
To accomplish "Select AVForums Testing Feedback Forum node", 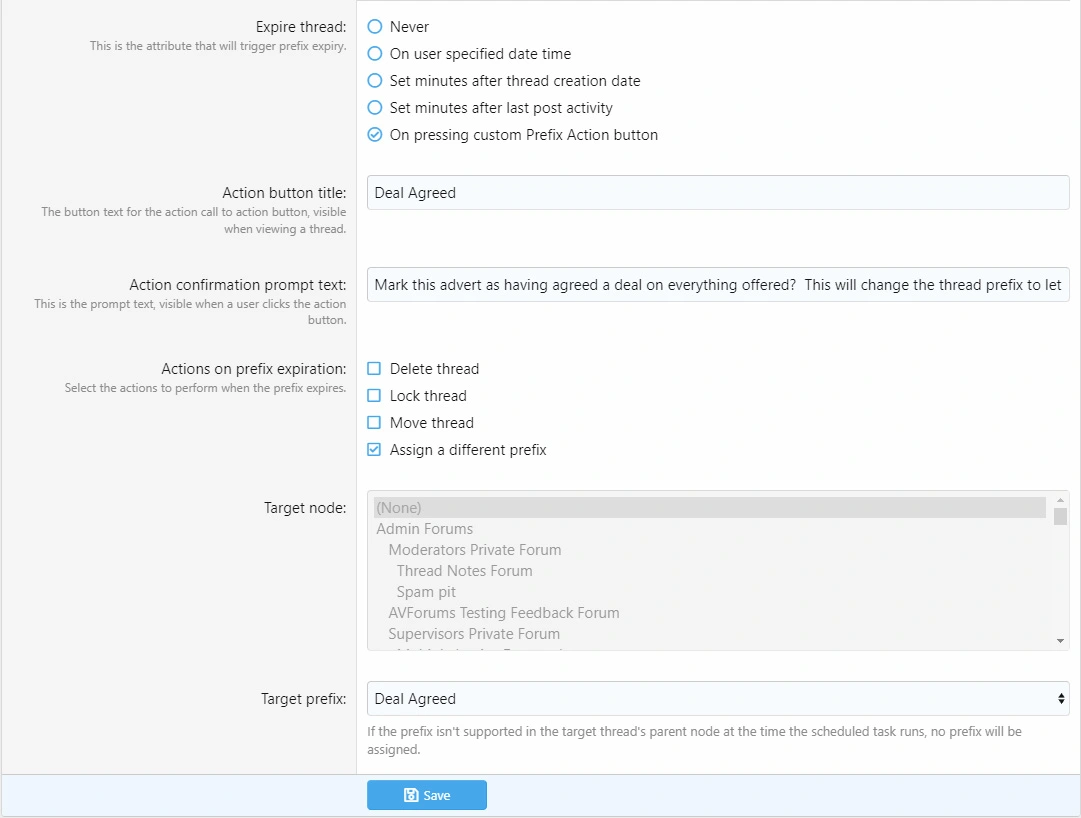I will (504, 613).
